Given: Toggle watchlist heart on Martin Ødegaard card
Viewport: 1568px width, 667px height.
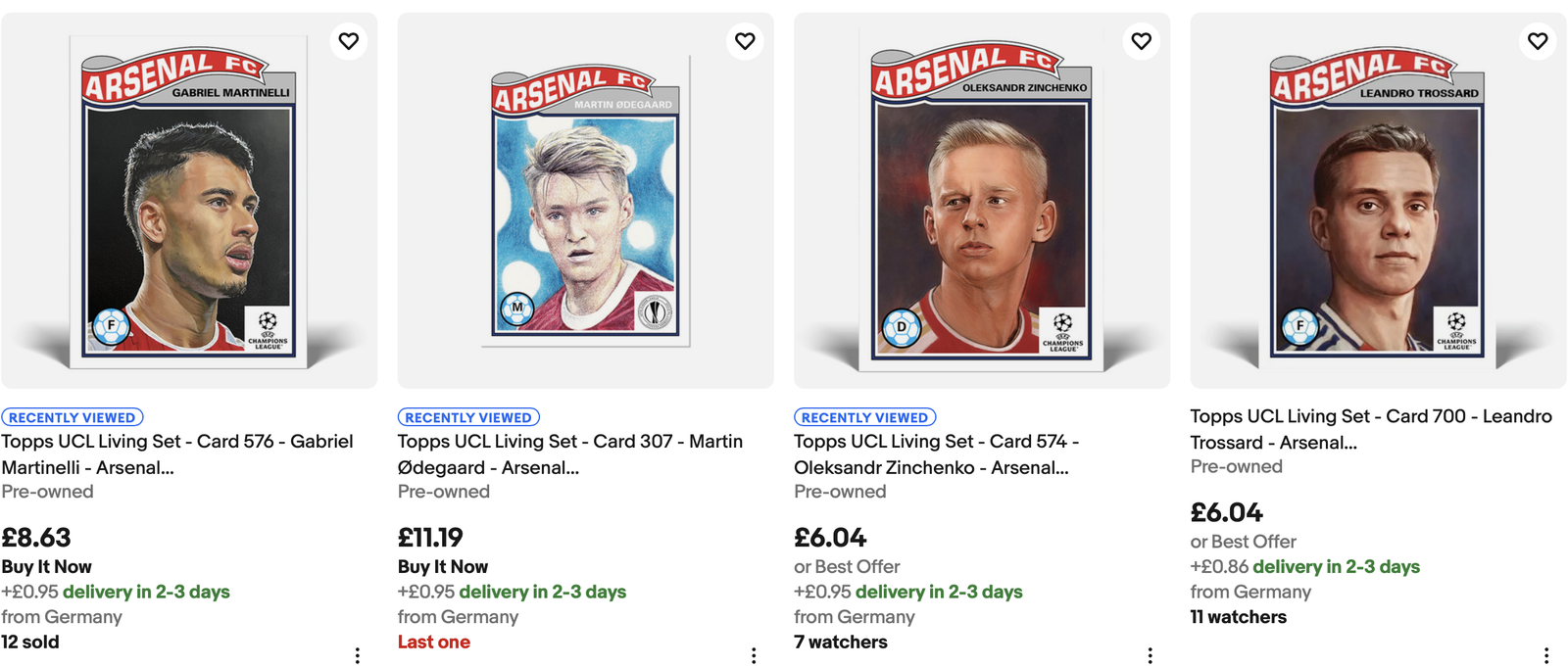Looking at the screenshot, I should point(746,41).
